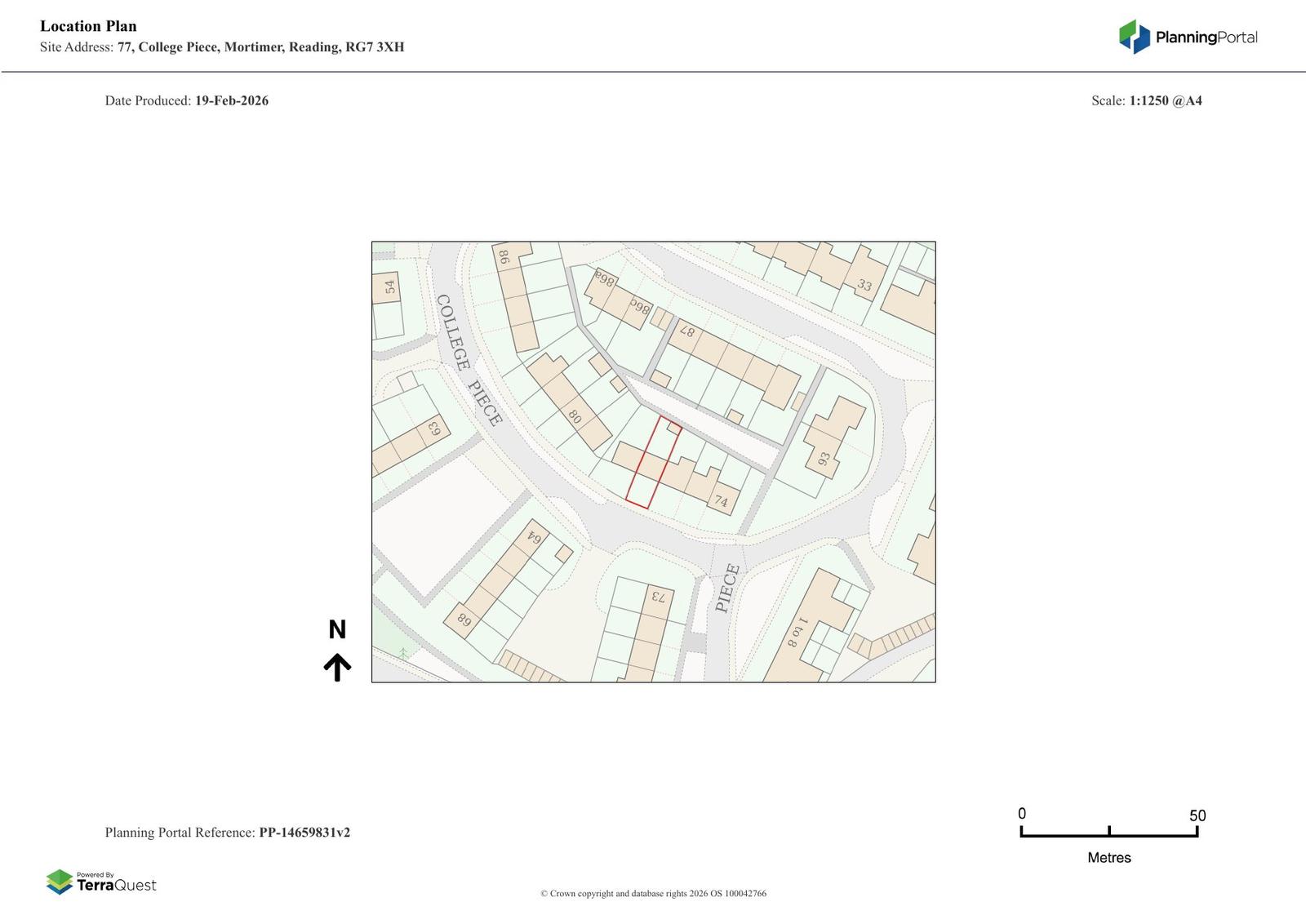Viewport: 1306px width, 924px height.
Task: Click the Crown copyright notice
Action: 653,894
